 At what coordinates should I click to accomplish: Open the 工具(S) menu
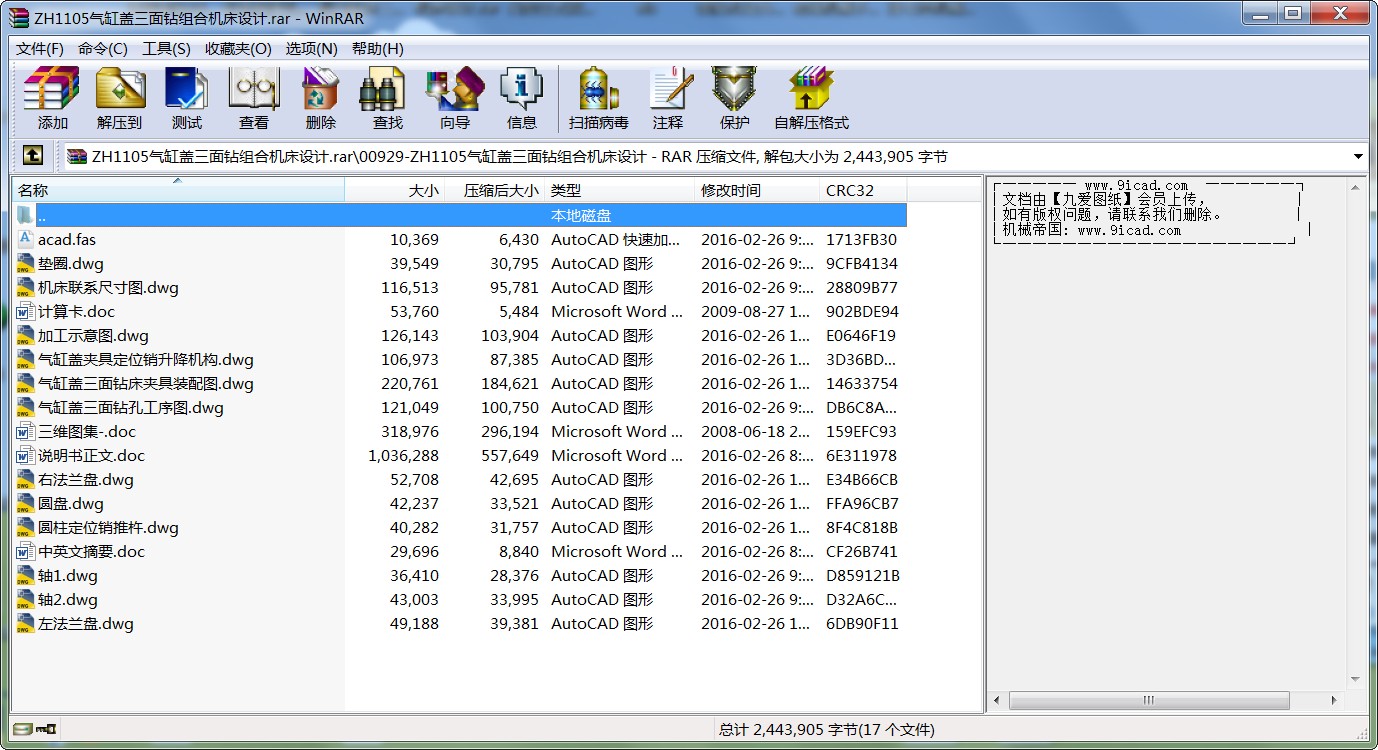[x=166, y=48]
